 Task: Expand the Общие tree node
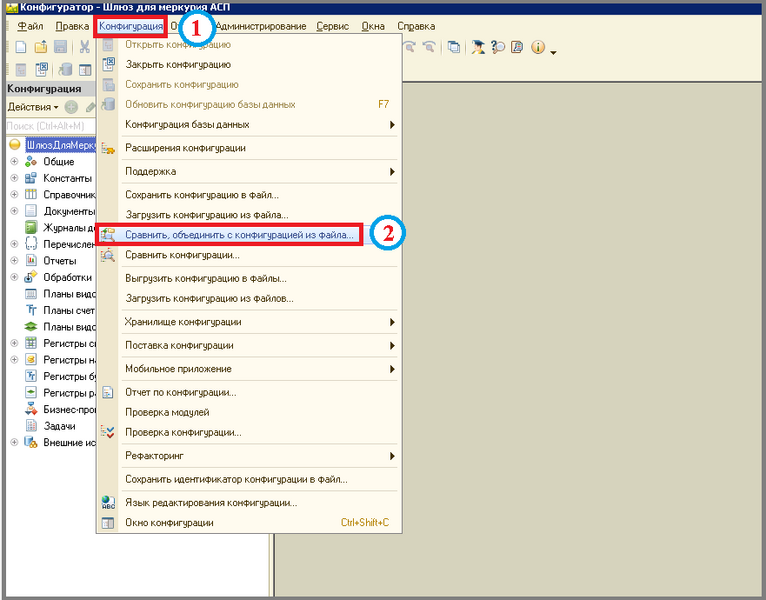click(14, 161)
